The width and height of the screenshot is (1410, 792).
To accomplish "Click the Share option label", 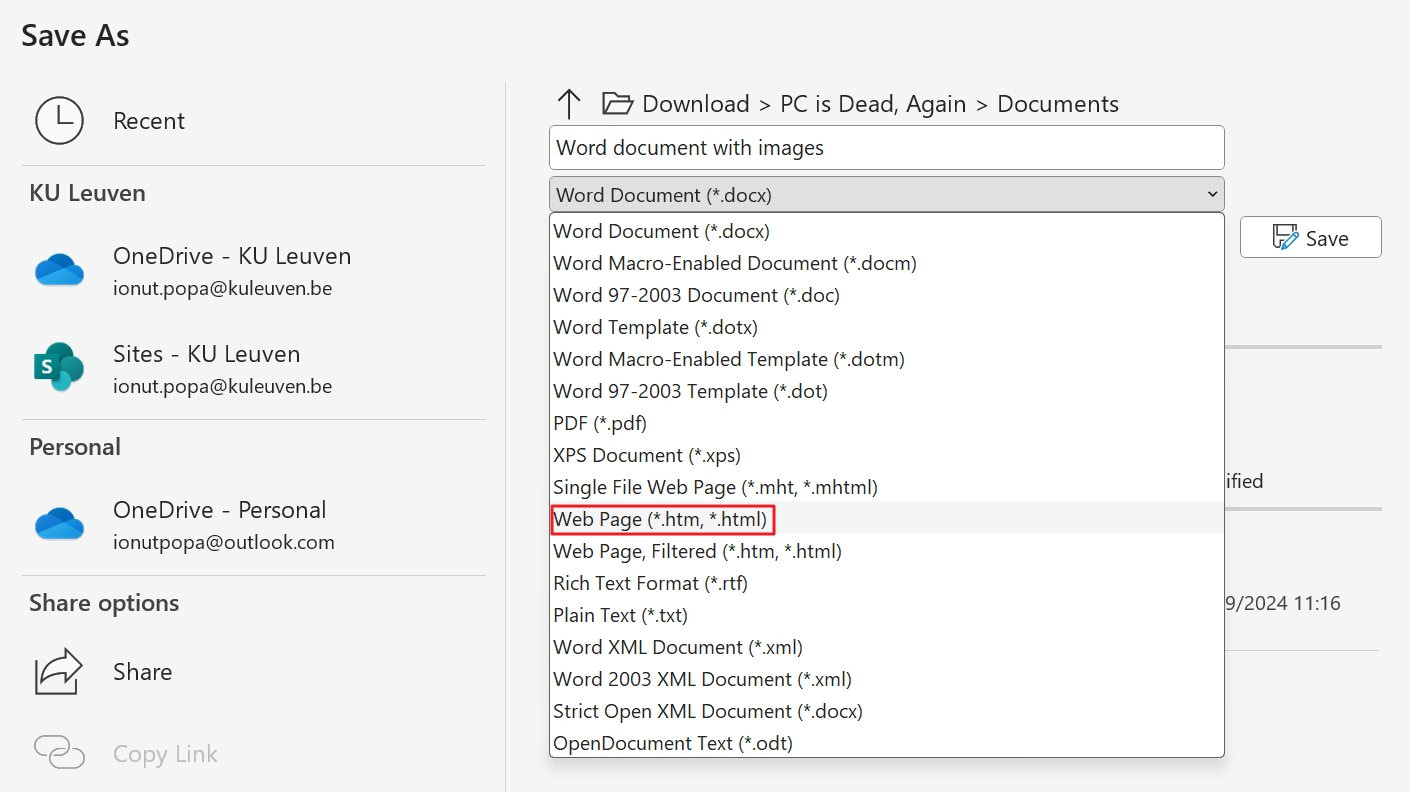I will click(x=142, y=672).
